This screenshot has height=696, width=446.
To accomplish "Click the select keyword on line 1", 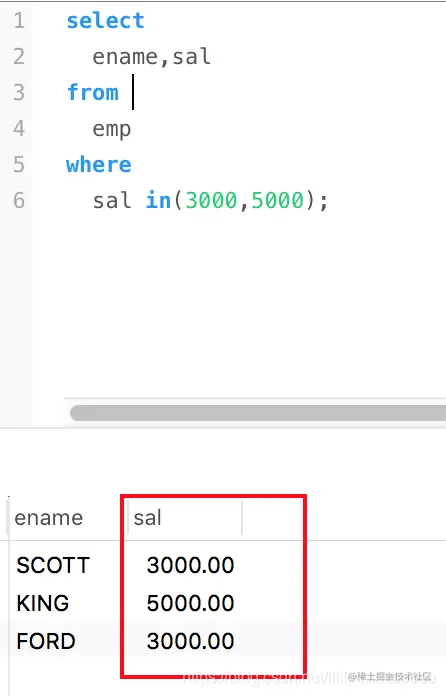I will tap(106, 20).
